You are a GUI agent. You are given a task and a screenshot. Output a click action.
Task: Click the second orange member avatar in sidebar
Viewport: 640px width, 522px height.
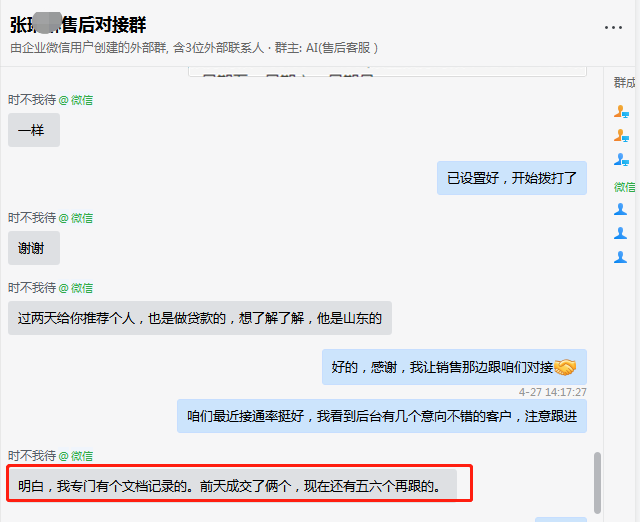(621, 136)
